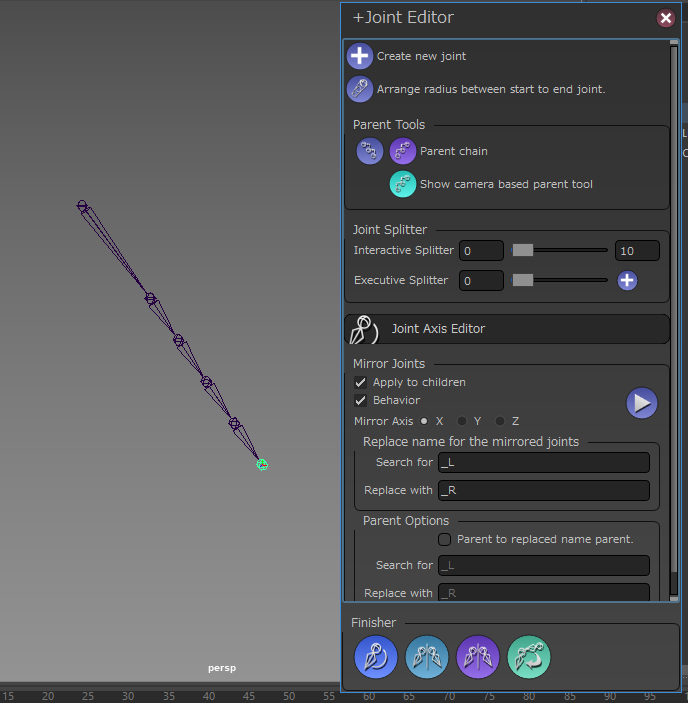Viewport: 688px width, 703px height.
Task: Close the Joint Editor panel
Action: (666, 18)
